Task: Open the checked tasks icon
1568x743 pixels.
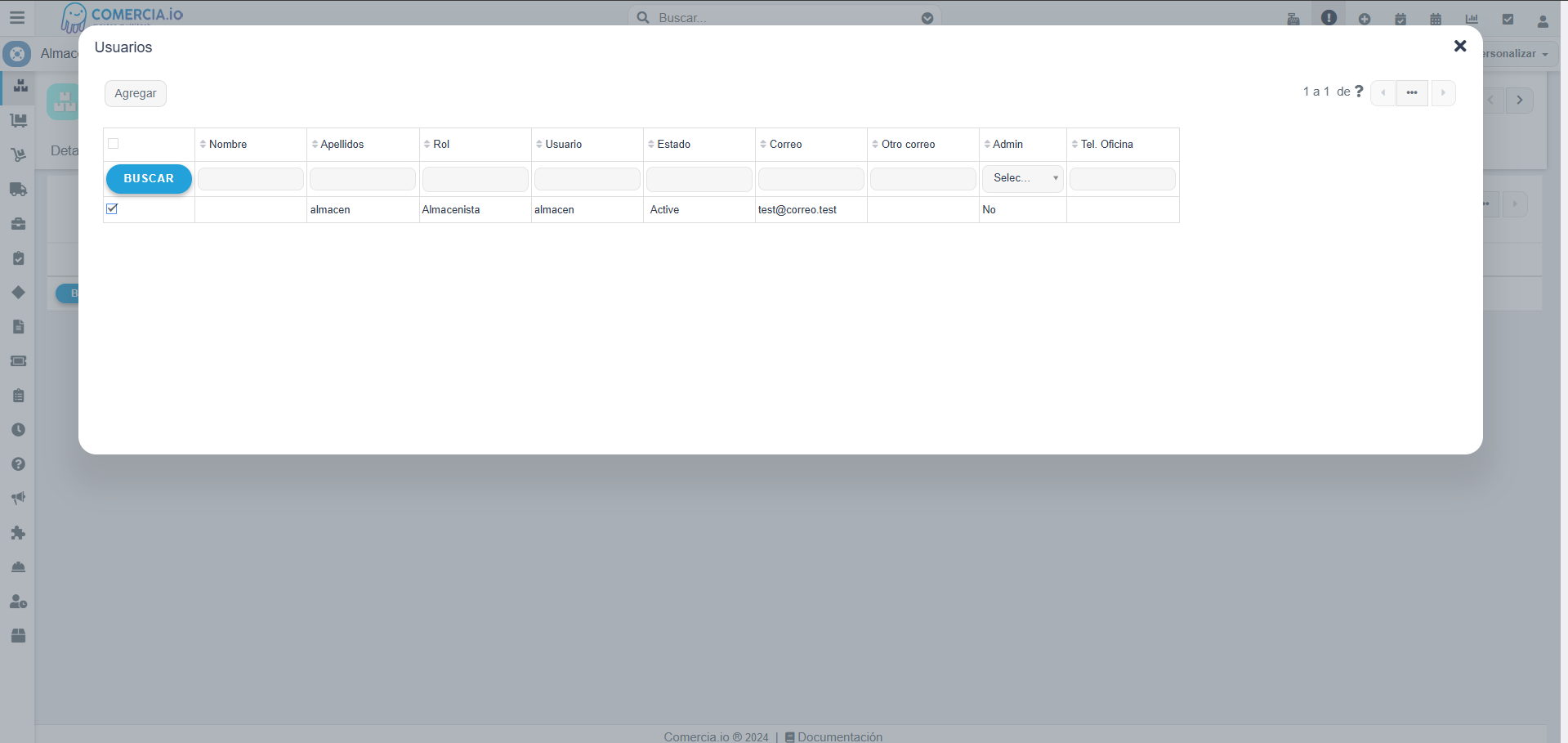Action: click(1508, 19)
